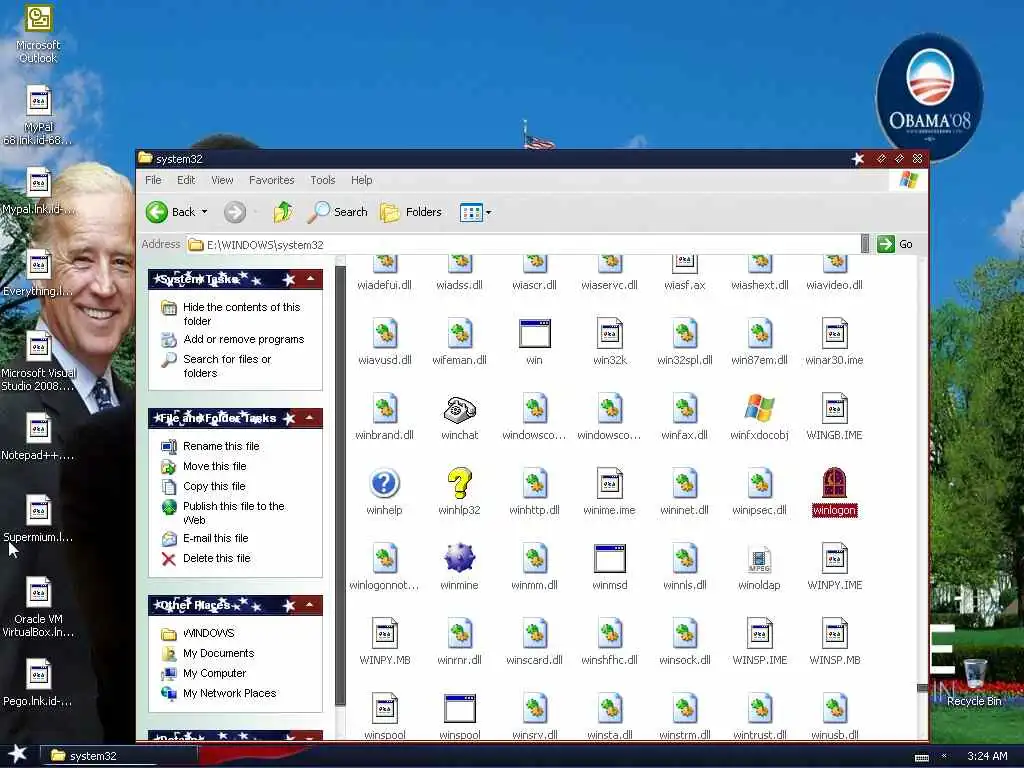Click Search for files or folders link
The image size is (1024, 768).
[x=227, y=366]
